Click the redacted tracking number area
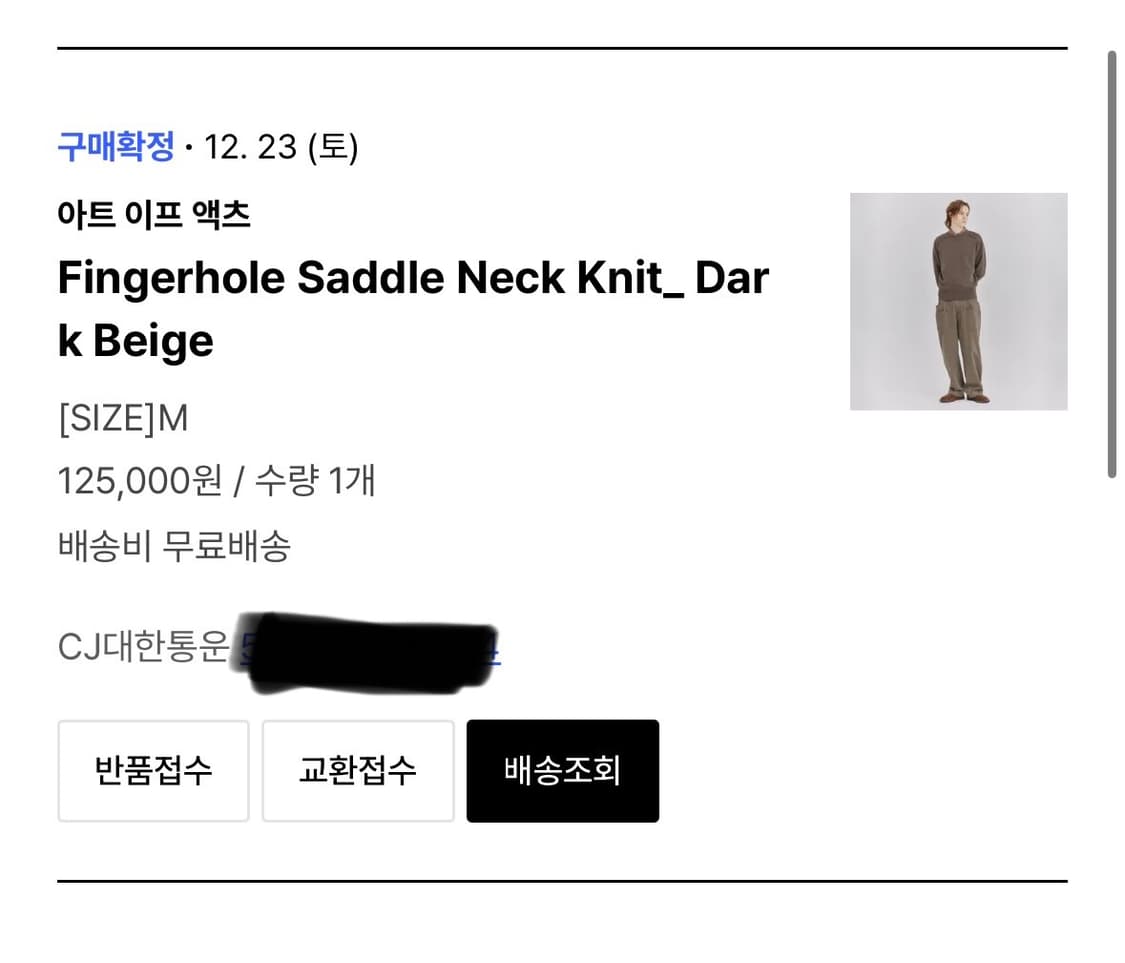 click(370, 650)
